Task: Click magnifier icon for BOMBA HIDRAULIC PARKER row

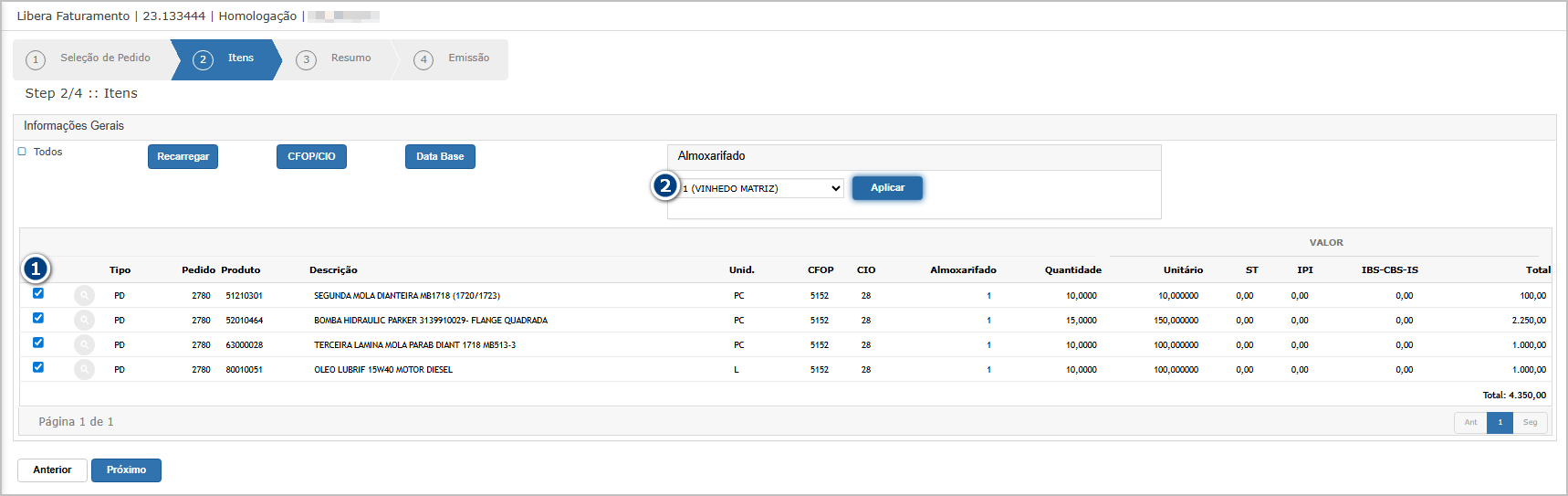Action: [x=84, y=321]
